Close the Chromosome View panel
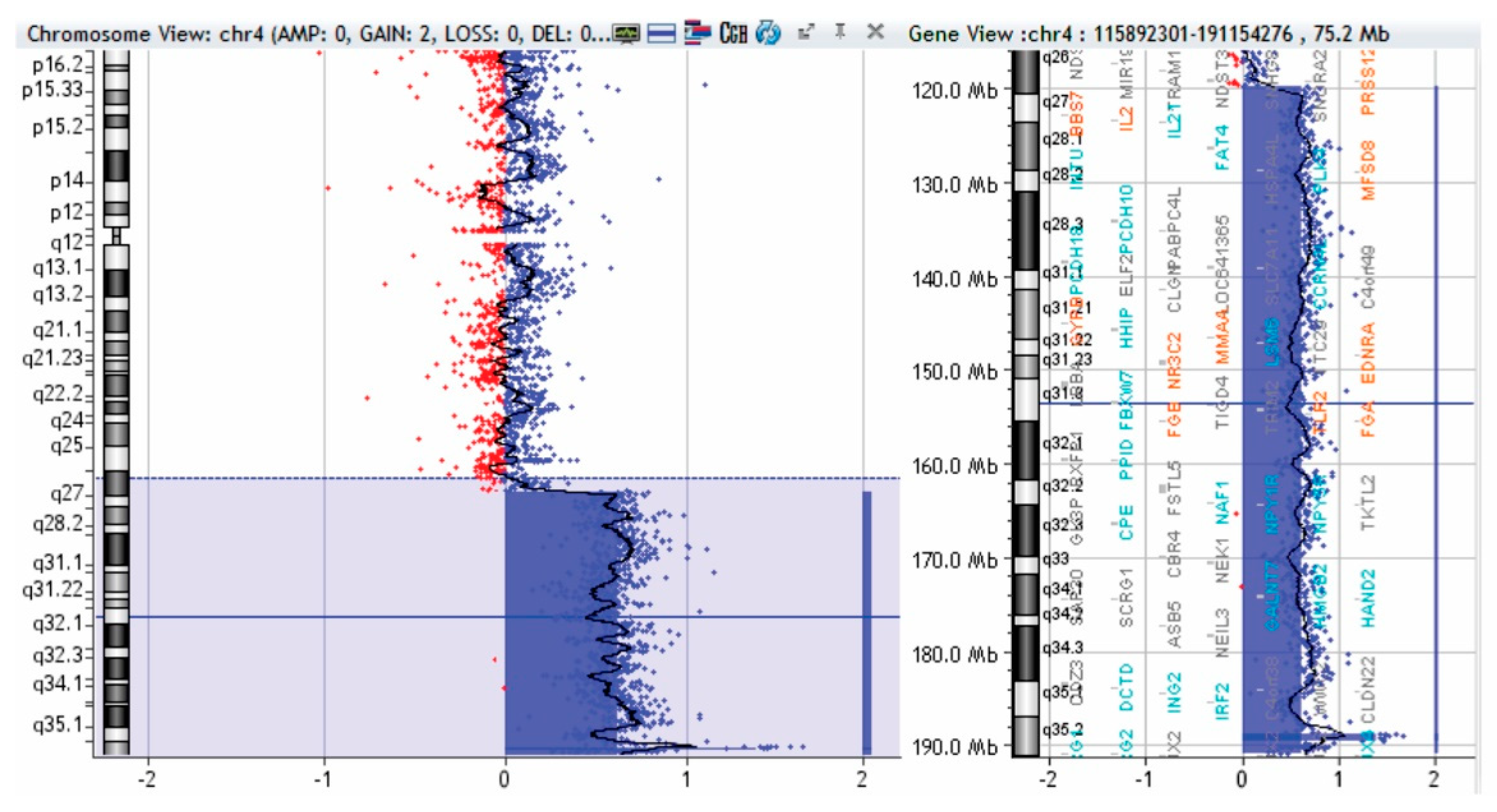1497x812 pixels. (876, 31)
